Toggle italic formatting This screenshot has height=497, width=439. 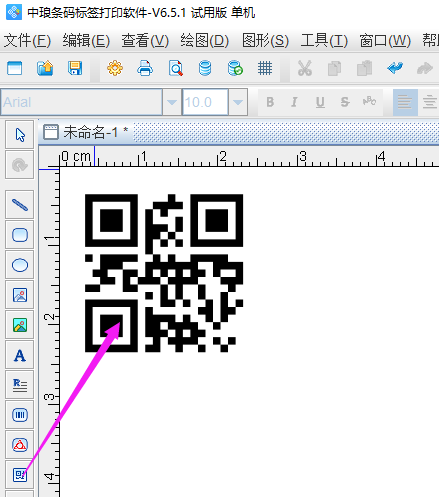pyautogui.click(x=294, y=102)
